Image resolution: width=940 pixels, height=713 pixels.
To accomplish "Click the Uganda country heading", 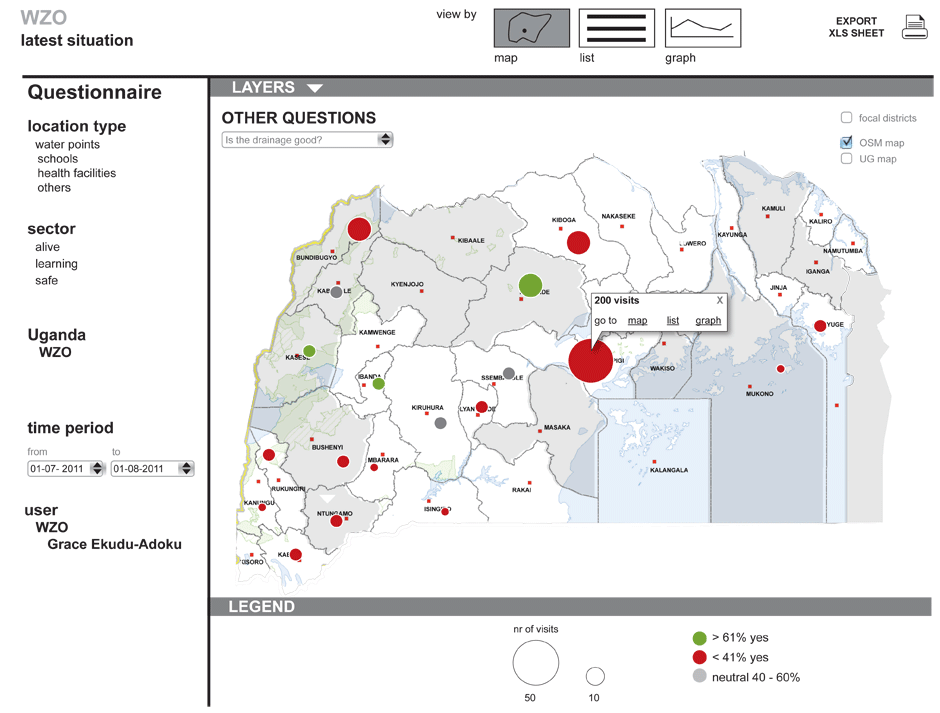I will [56, 335].
